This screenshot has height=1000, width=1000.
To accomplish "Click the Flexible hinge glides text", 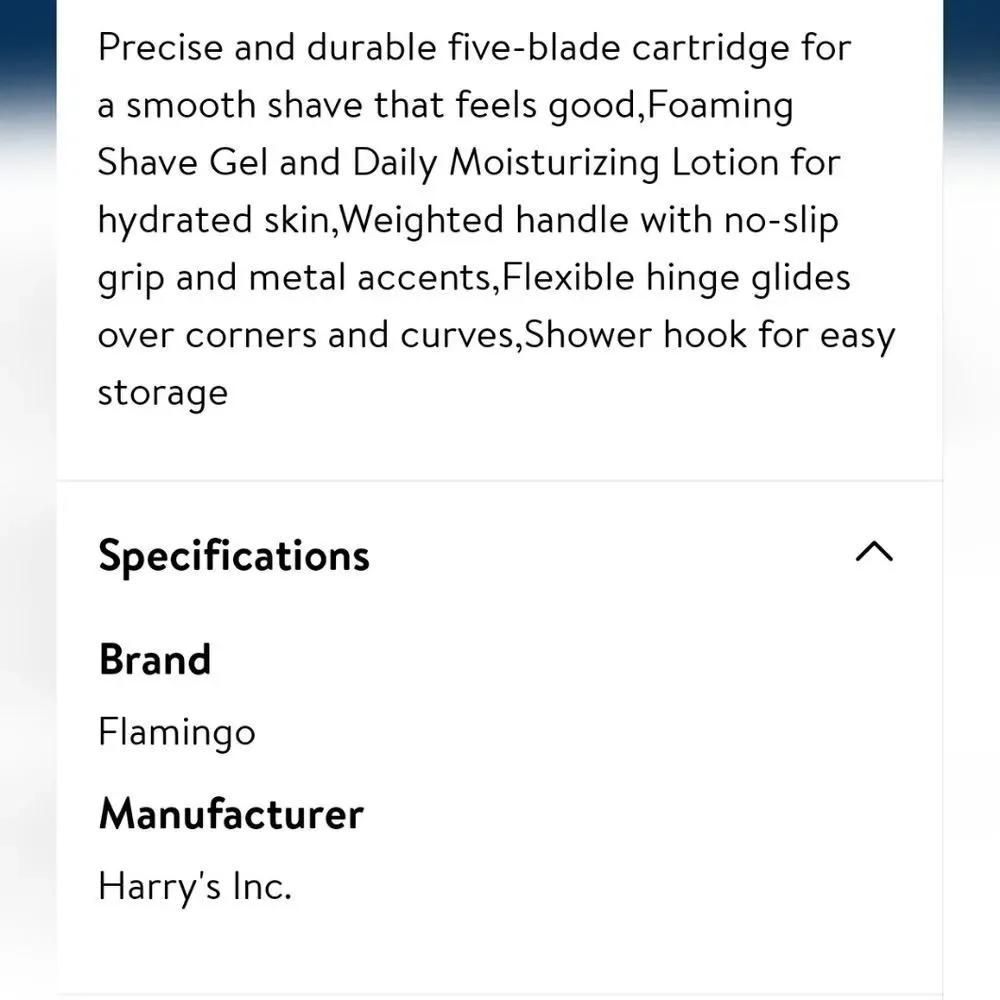I will pos(676,278).
